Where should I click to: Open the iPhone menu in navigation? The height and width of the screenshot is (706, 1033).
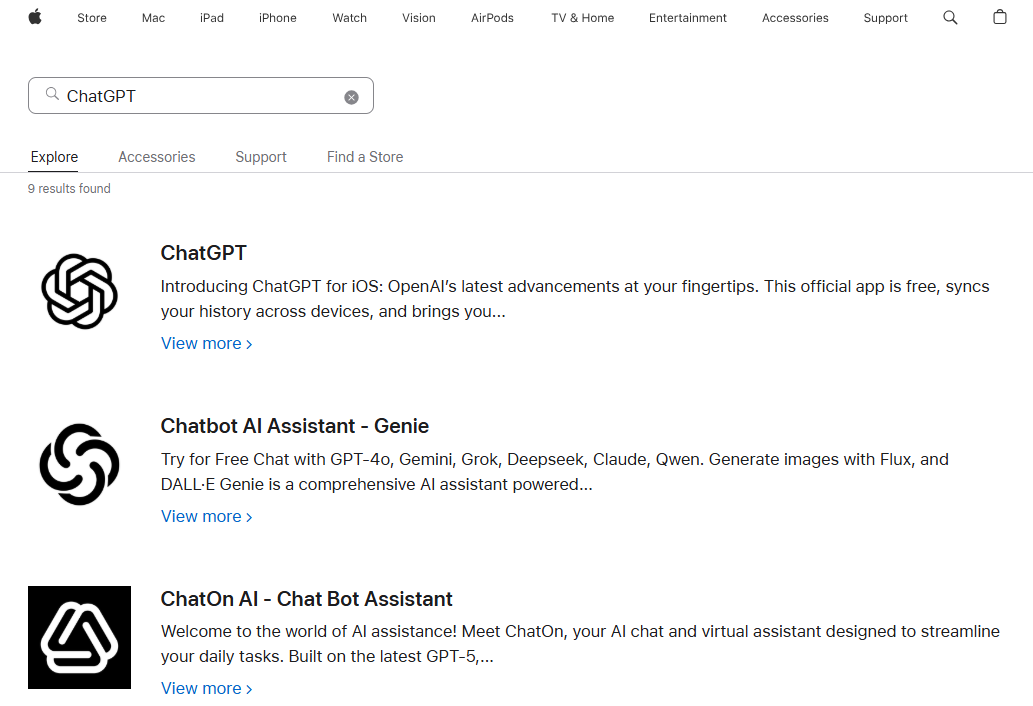click(277, 18)
